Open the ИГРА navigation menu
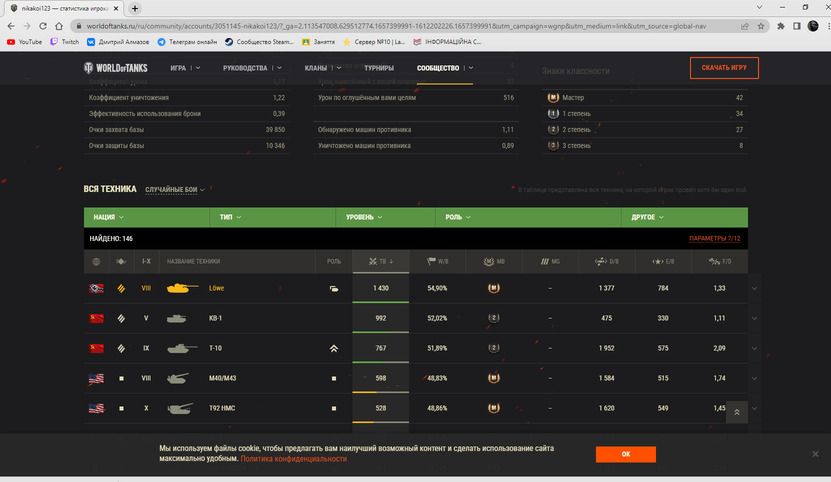This screenshot has height=482, width=831. pyautogui.click(x=184, y=68)
